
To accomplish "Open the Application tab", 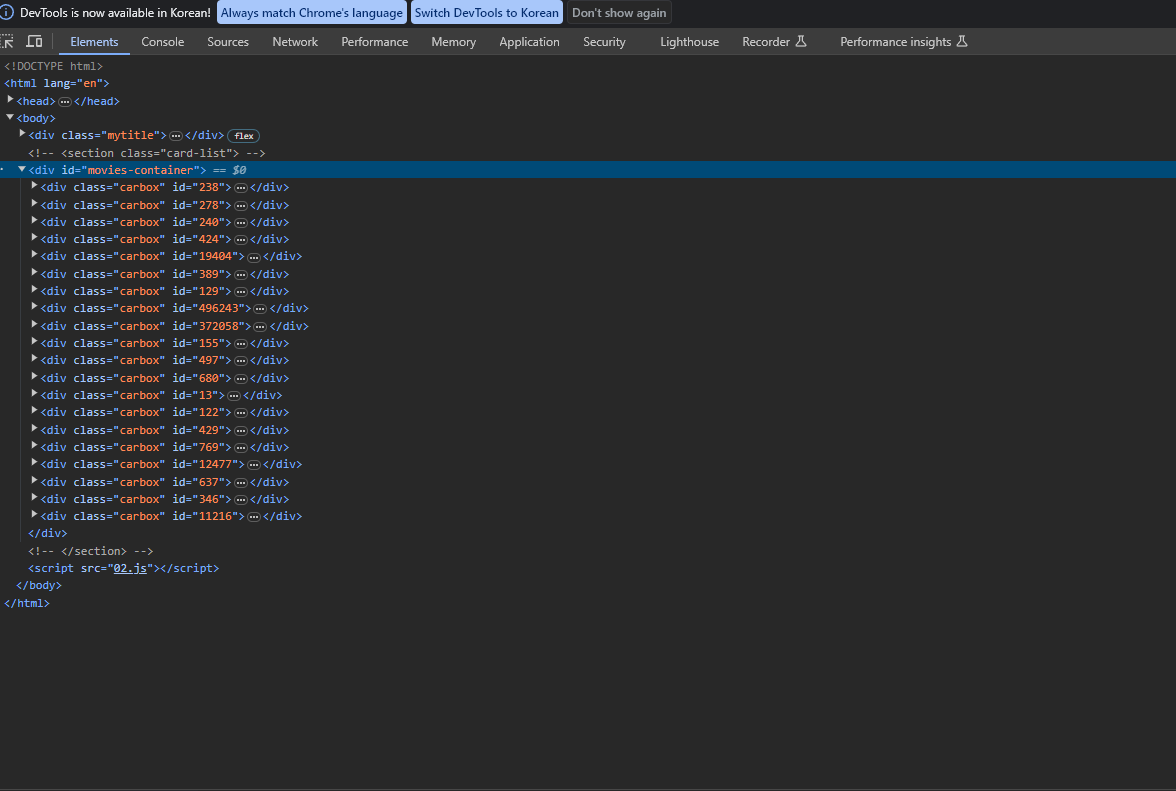I will point(530,42).
